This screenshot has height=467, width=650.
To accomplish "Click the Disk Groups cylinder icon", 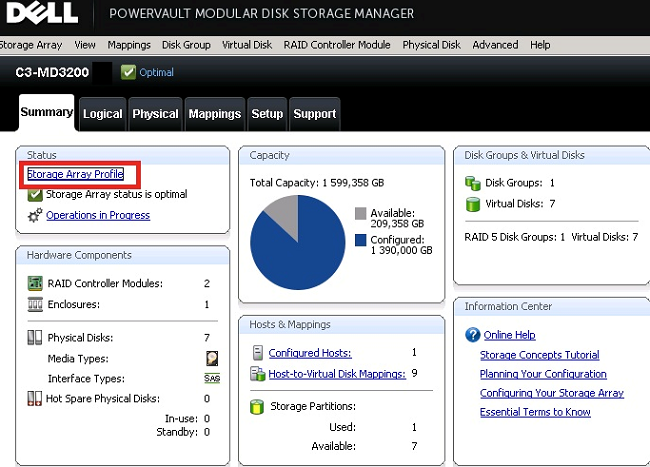I will tap(473, 183).
